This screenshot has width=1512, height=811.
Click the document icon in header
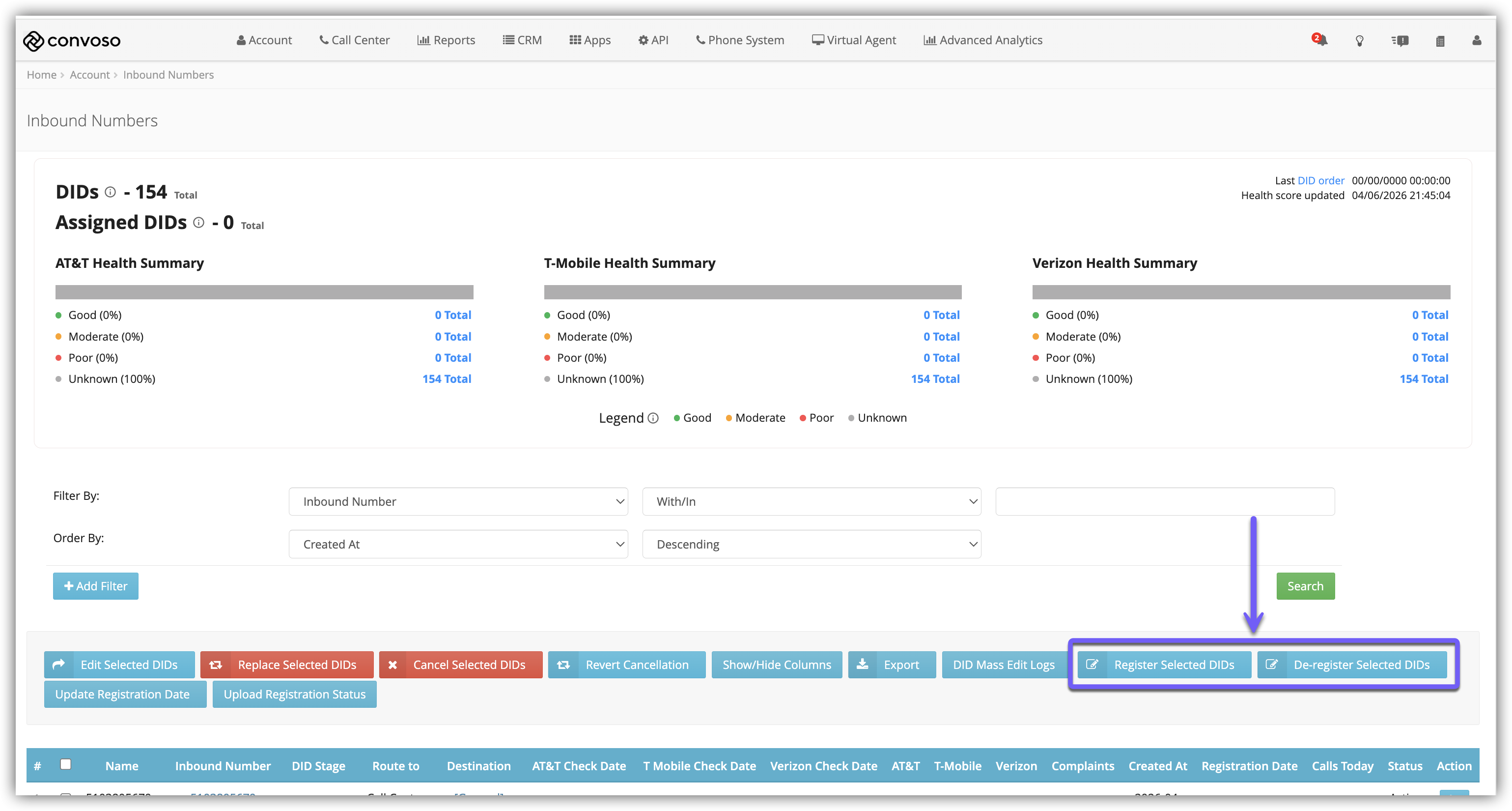click(x=1440, y=41)
